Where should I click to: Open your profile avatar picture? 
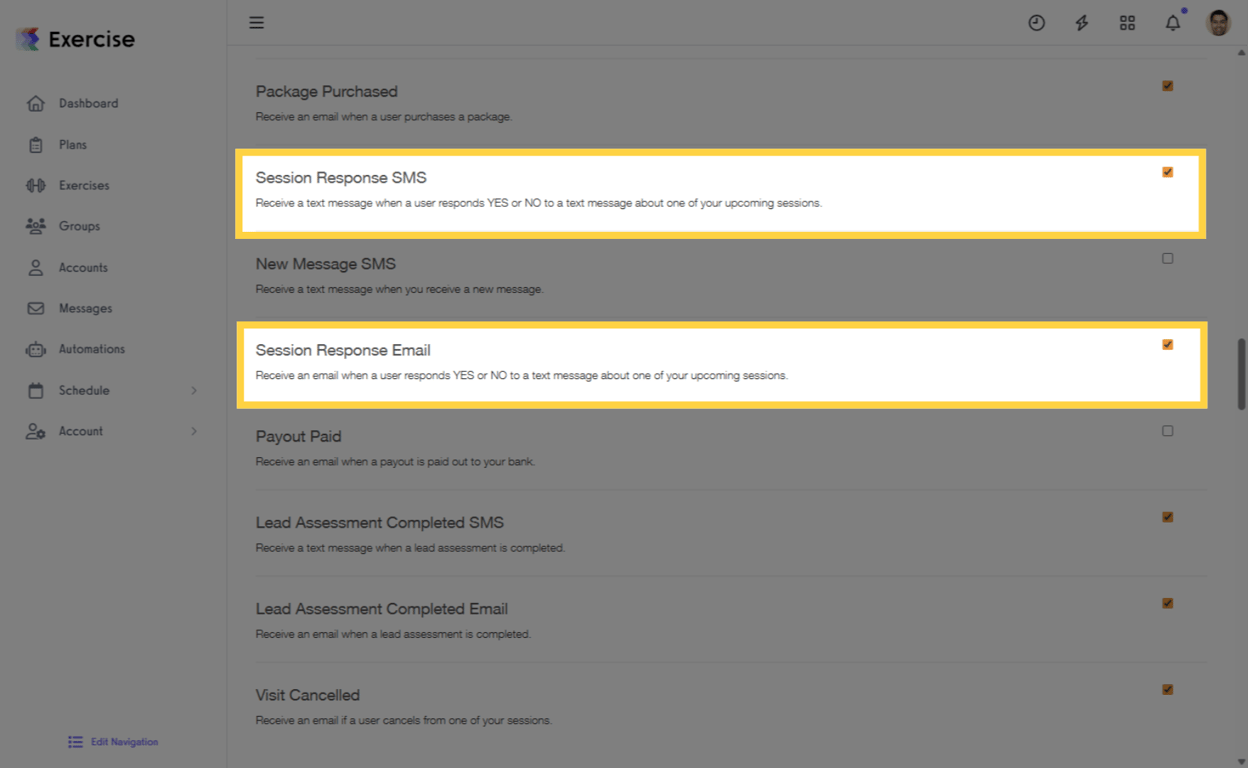[x=1217, y=21]
